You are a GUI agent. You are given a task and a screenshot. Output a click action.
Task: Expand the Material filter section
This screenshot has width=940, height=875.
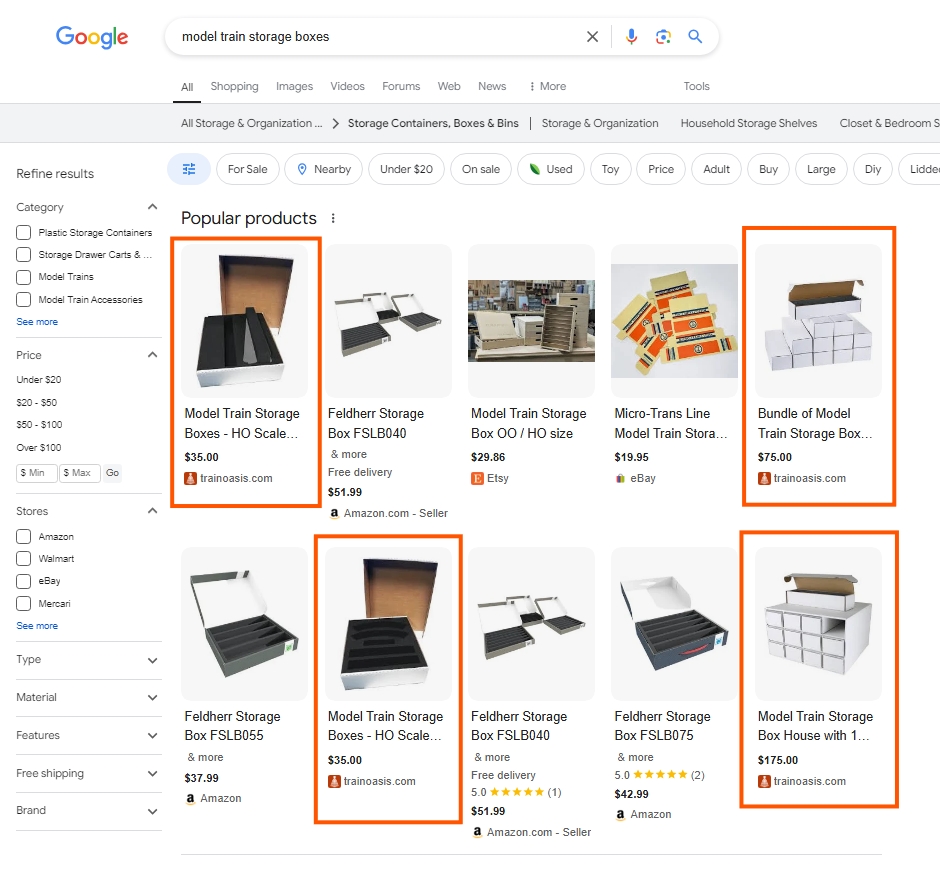[152, 698]
